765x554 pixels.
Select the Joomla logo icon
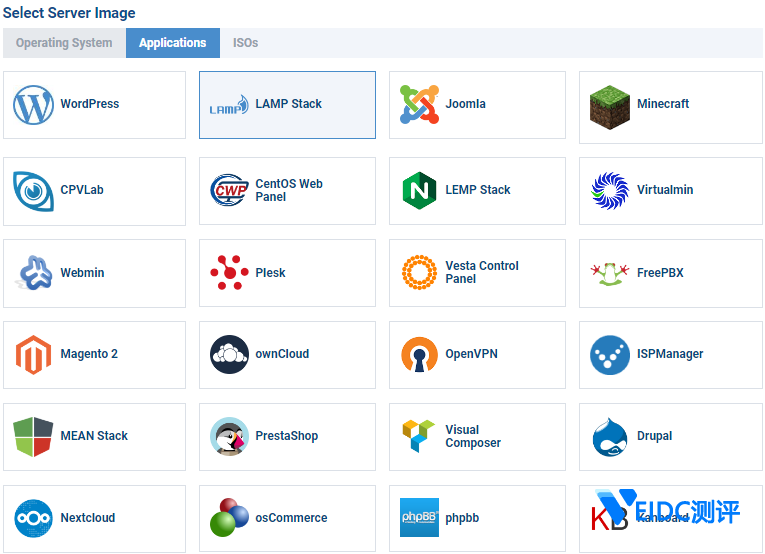419,105
